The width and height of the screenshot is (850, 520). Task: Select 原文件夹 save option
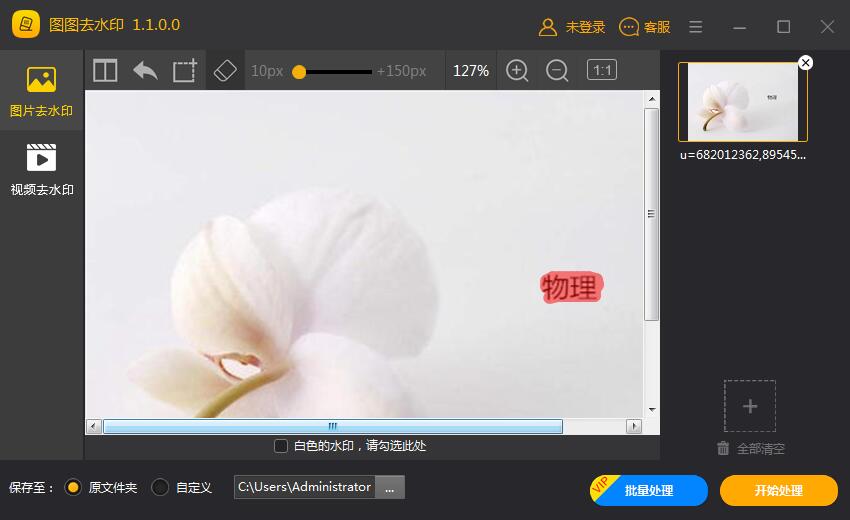pyautogui.click(x=73, y=487)
